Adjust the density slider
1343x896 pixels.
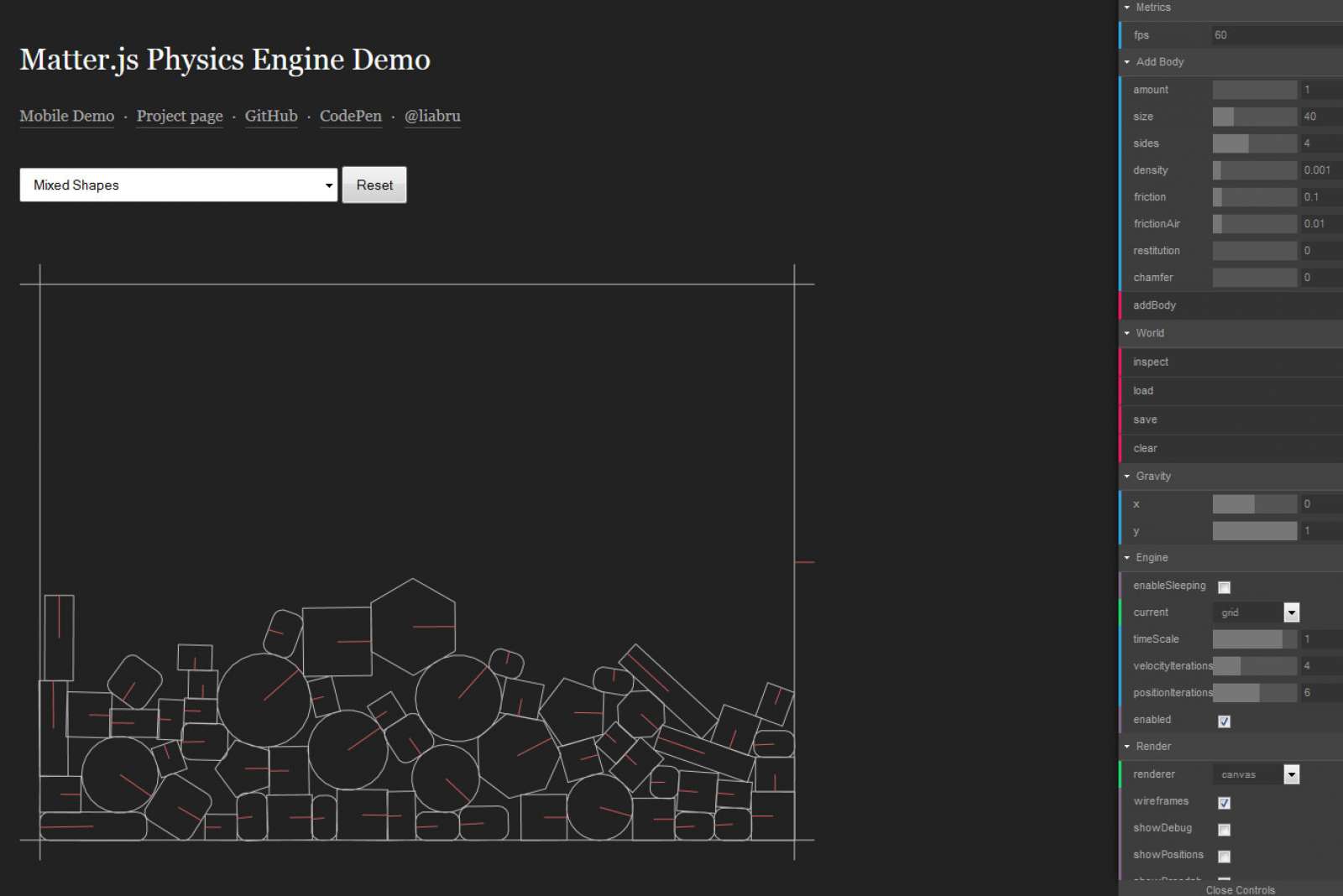[x=1255, y=170]
